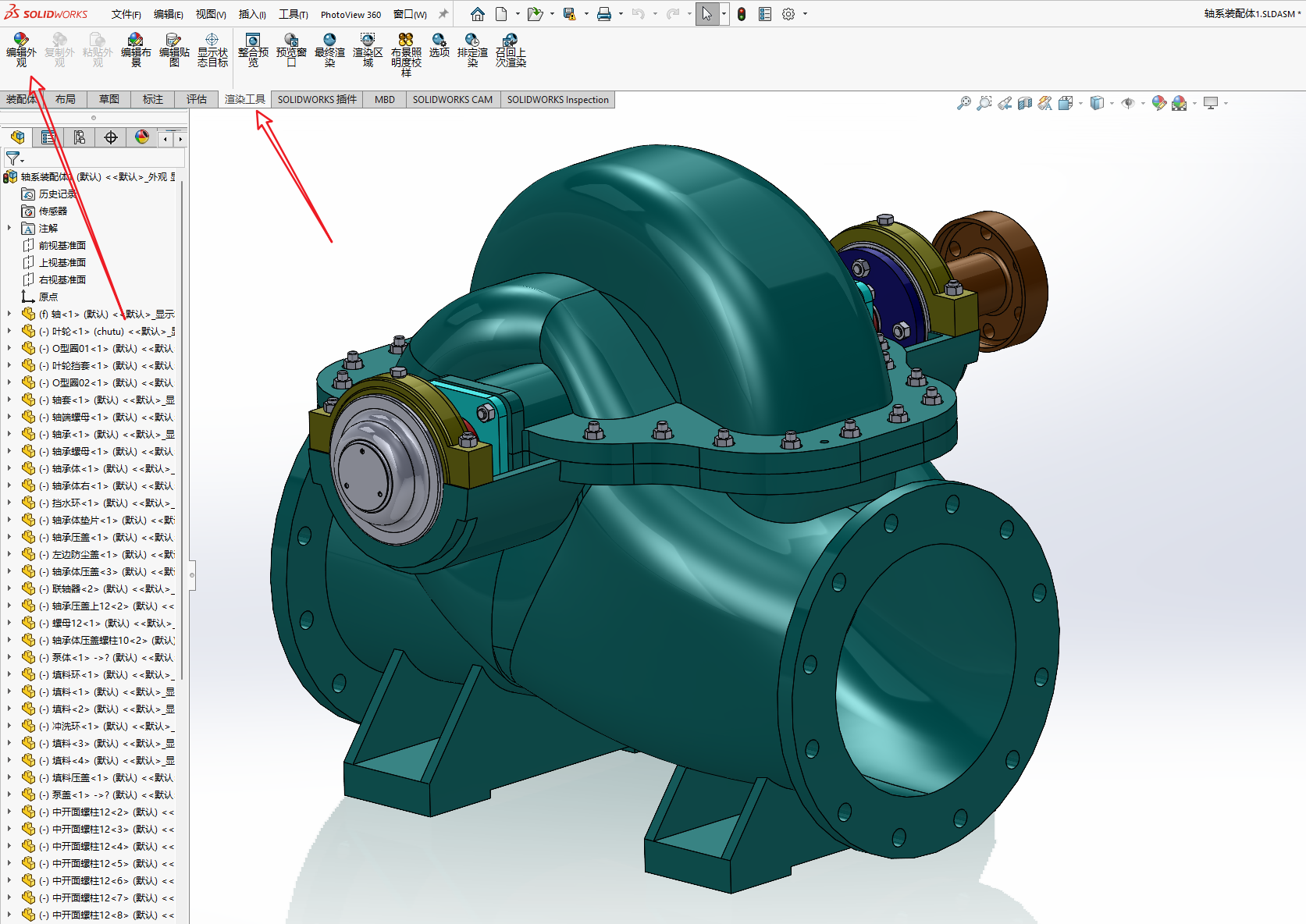Open the 工具(T) menu
The image size is (1306, 924).
point(294,14)
